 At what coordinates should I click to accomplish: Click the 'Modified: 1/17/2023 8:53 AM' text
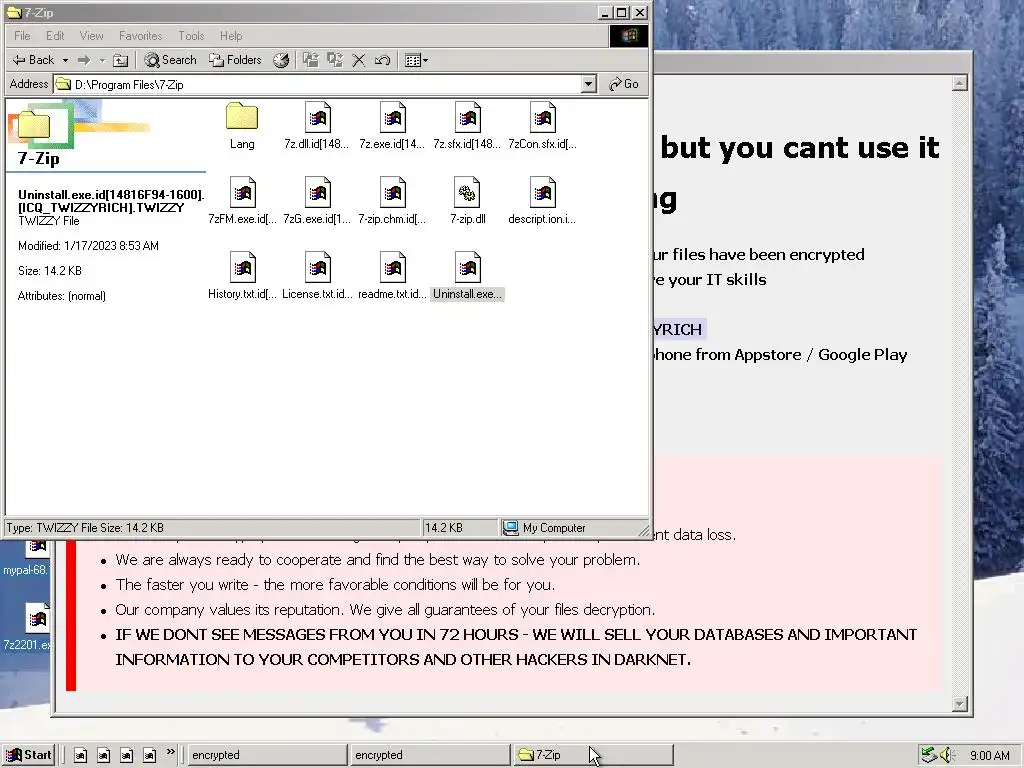pyautogui.click(x=88, y=246)
